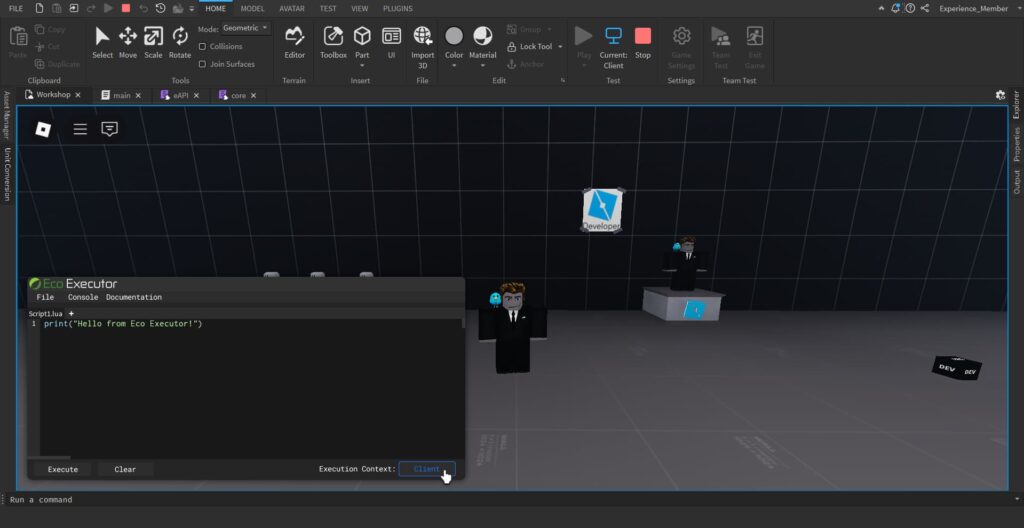Open the in-game hamburger menu

80,129
